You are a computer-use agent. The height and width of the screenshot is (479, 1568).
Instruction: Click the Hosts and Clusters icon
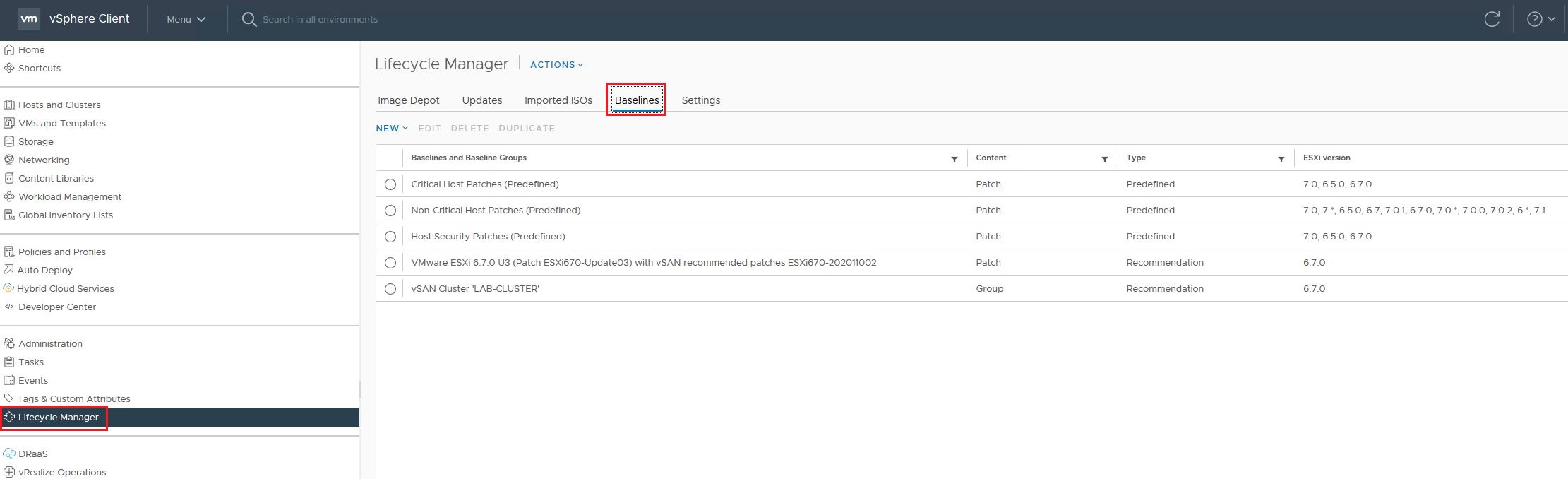[x=9, y=105]
